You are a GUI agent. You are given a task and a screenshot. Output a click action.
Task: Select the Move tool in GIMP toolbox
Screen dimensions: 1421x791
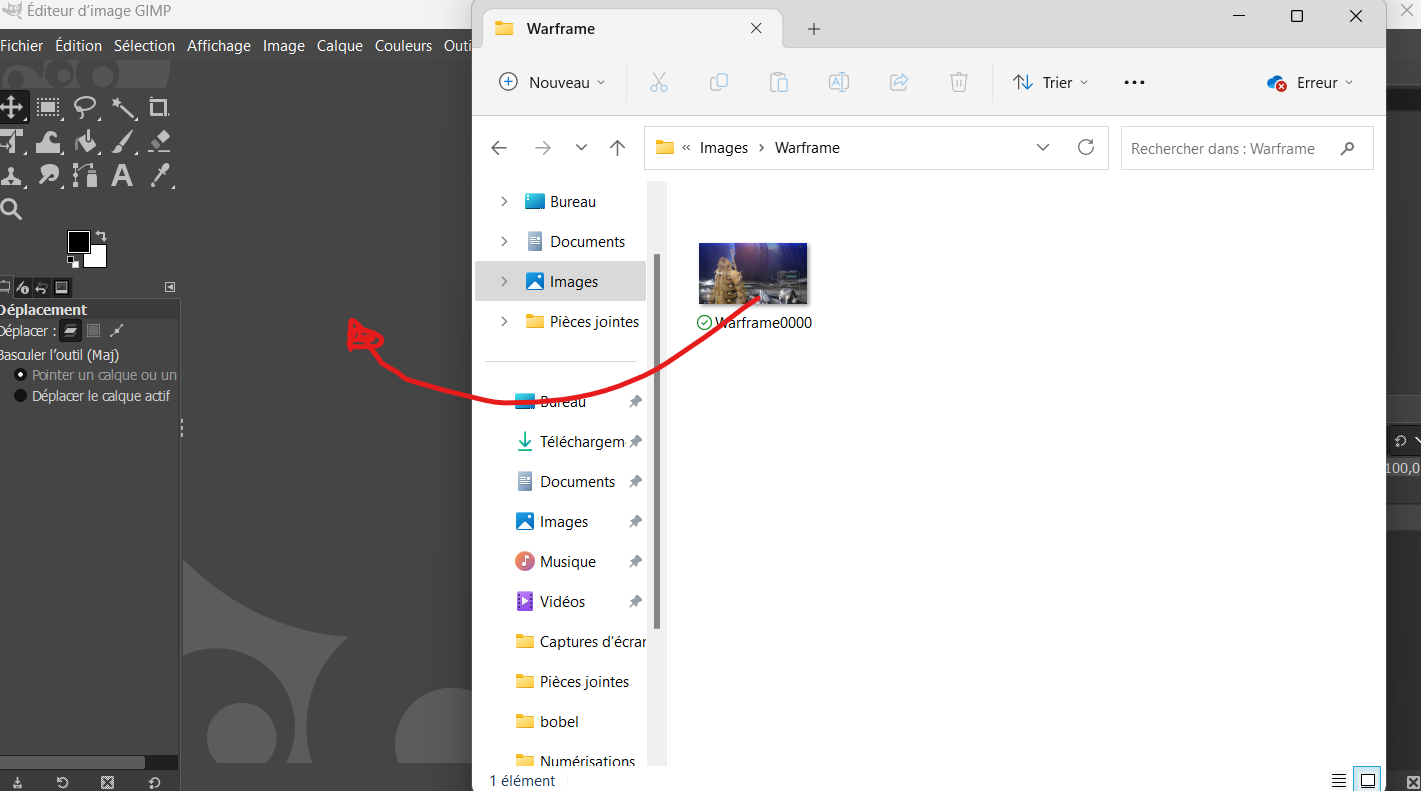[x=11, y=107]
